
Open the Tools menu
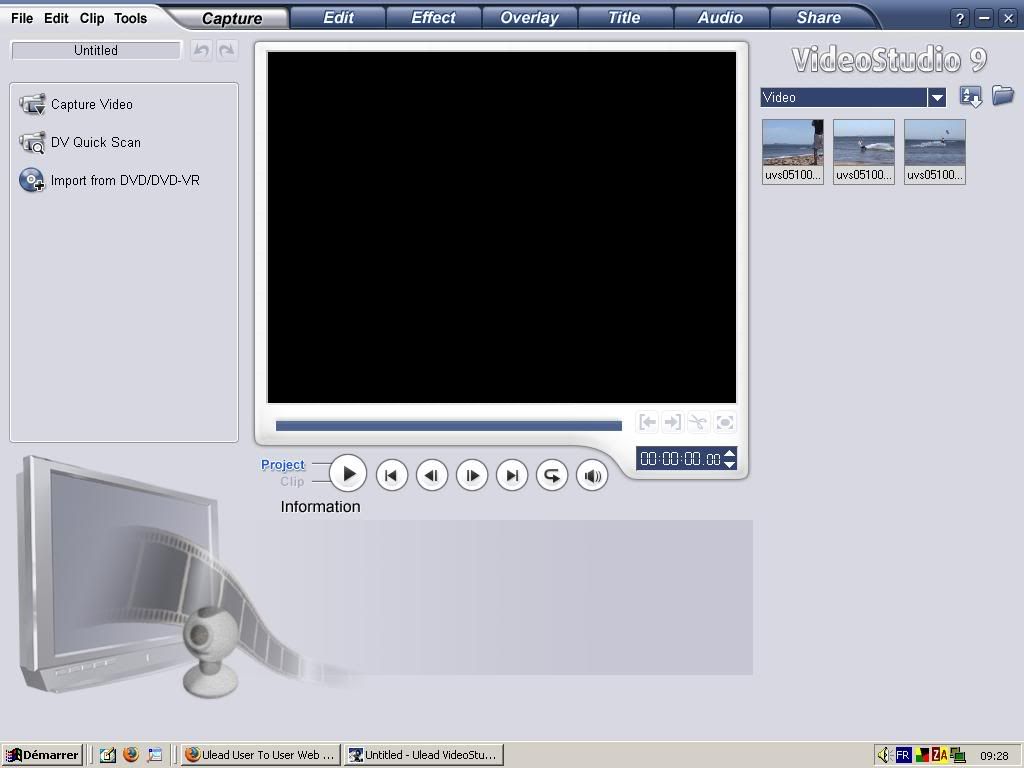[x=130, y=18]
